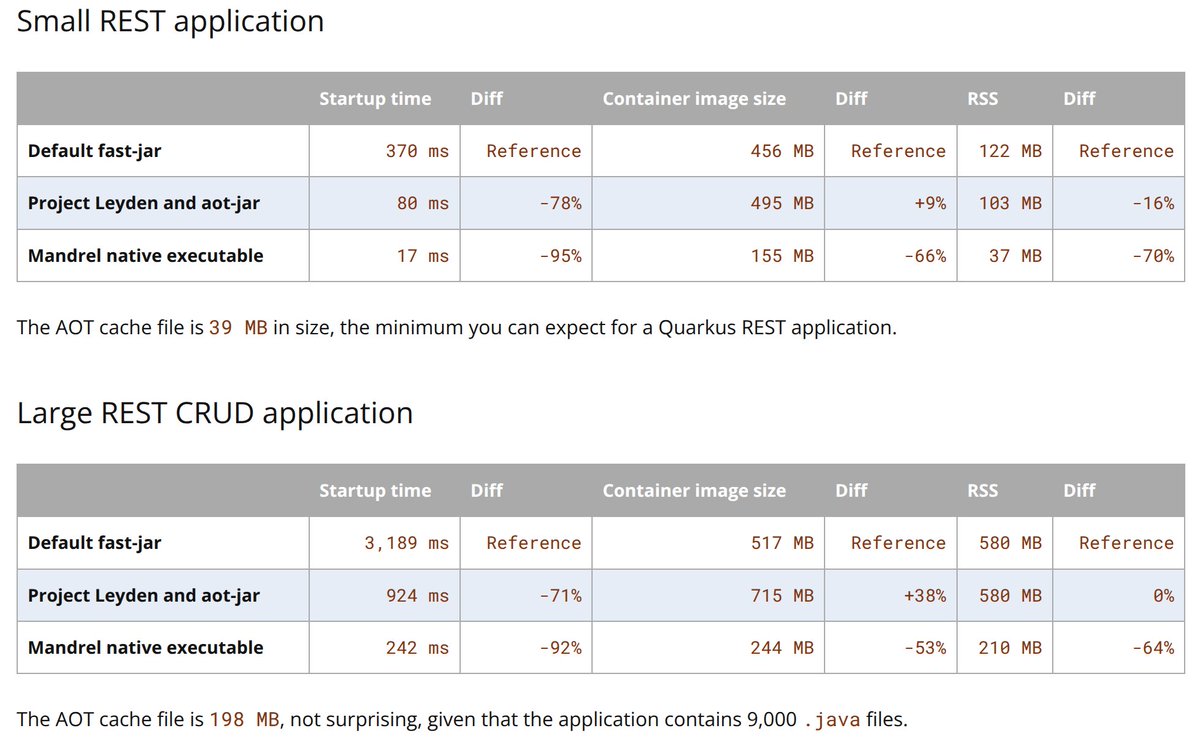
Task: Click "Default fast-jar" row label in Large CRUD table
Action: [x=94, y=543]
